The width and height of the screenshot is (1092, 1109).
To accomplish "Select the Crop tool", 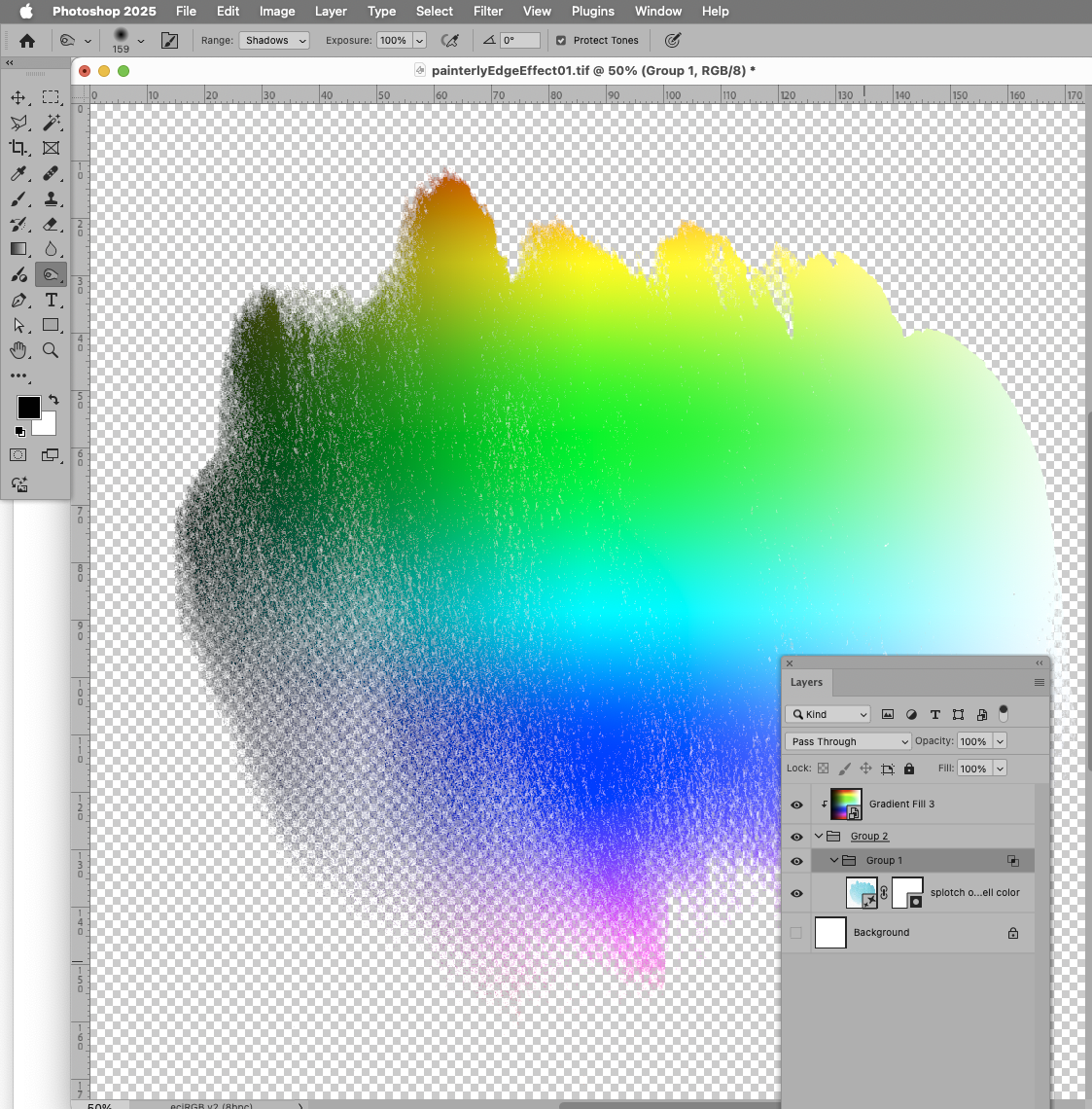I will pos(19,148).
